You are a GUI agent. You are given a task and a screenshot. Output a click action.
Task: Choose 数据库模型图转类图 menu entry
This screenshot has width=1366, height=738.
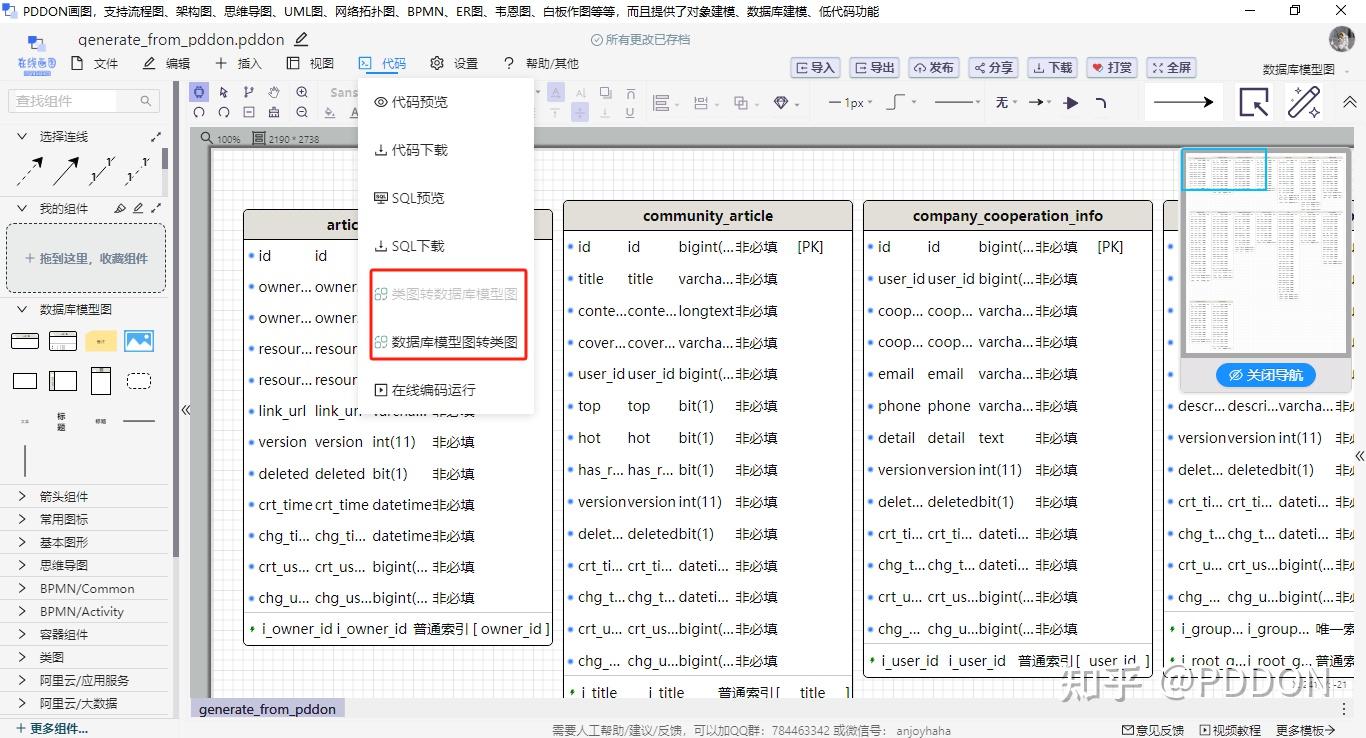click(x=446, y=342)
